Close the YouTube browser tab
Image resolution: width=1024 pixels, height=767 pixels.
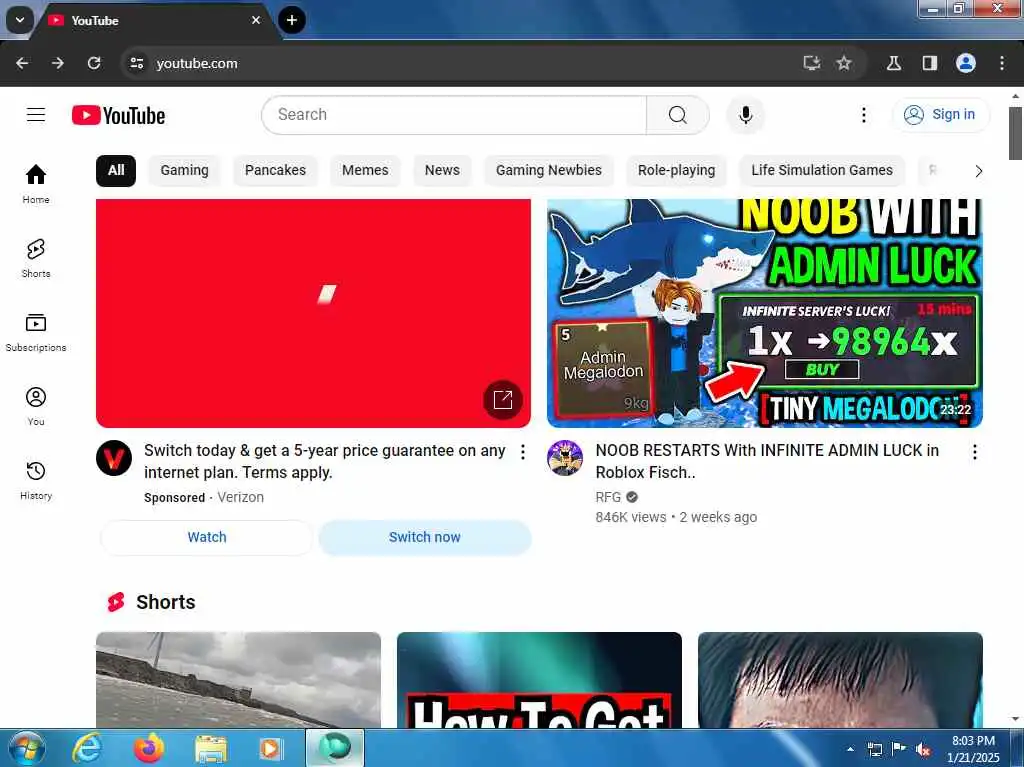[256, 20]
